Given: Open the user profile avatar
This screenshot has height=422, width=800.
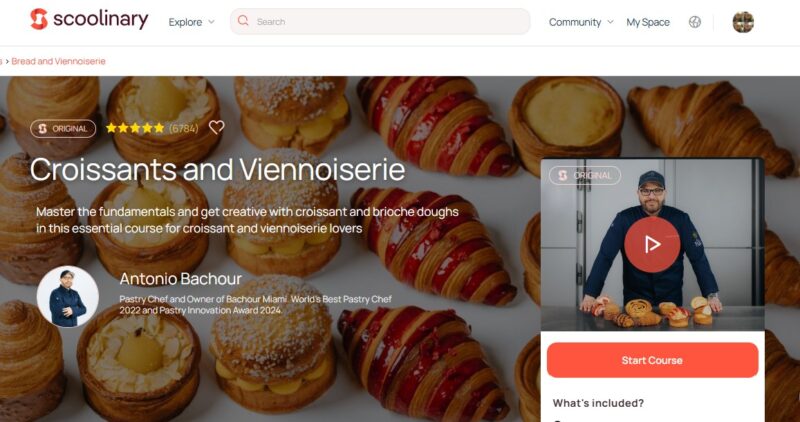Looking at the screenshot, I should point(743,22).
